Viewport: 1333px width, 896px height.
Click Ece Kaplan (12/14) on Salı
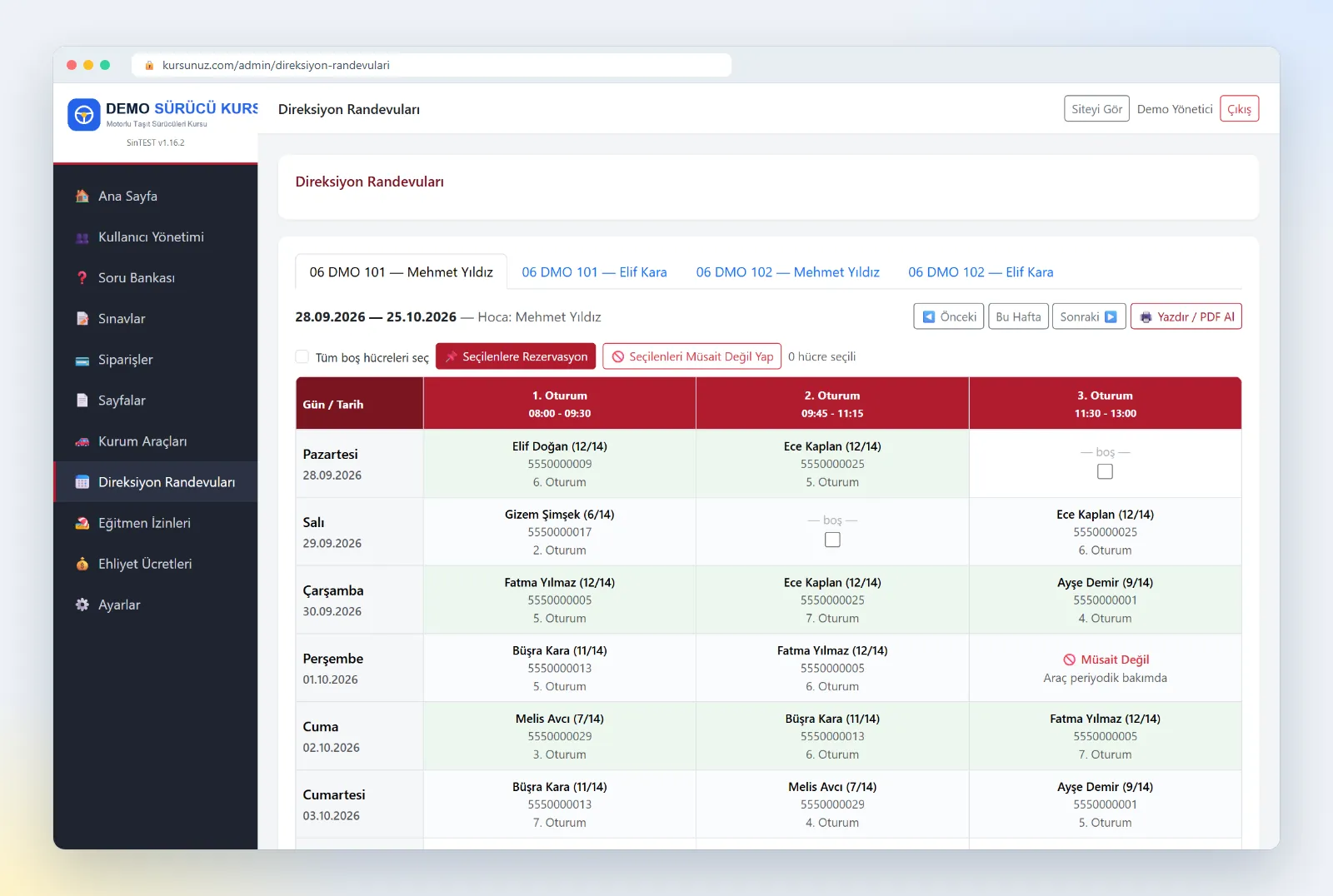click(1105, 532)
